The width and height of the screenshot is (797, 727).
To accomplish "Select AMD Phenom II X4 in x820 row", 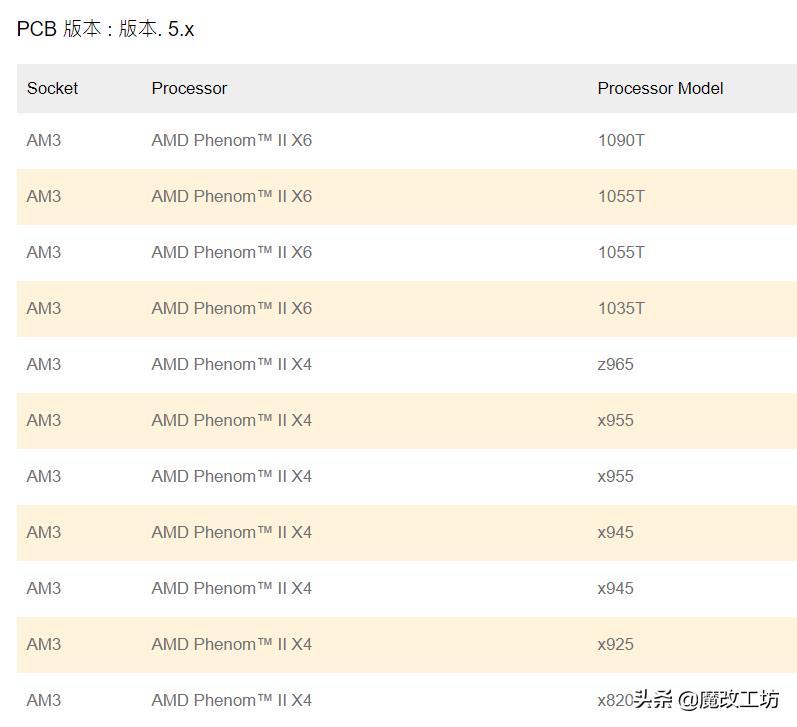I will 232,700.
